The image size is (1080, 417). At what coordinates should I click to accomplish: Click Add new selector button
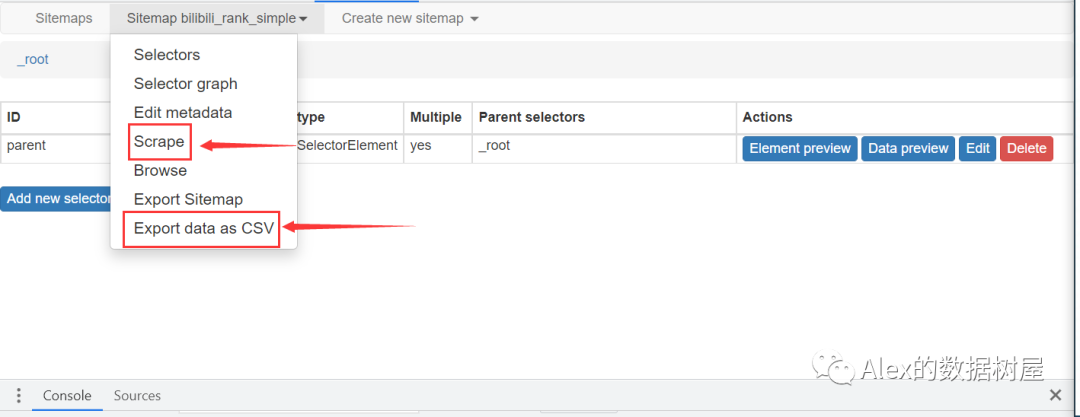click(x=56, y=198)
